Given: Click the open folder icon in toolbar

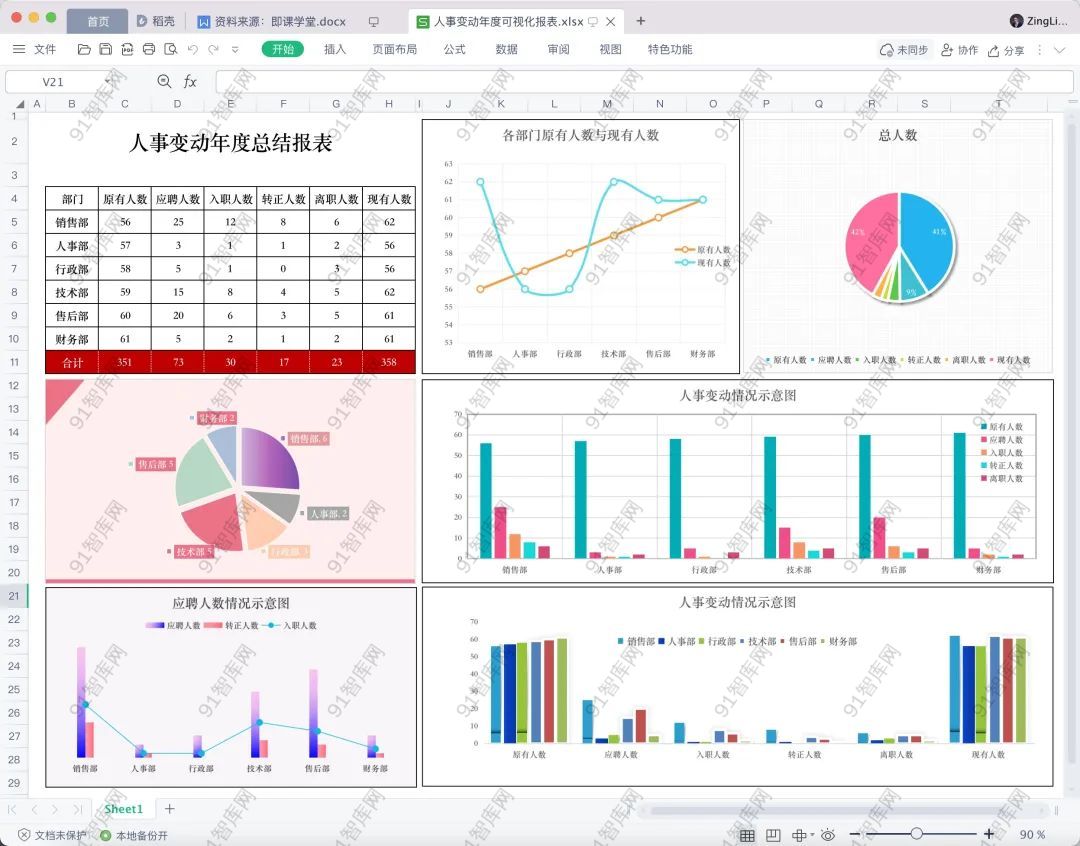Looking at the screenshot, I should (84, 49).
